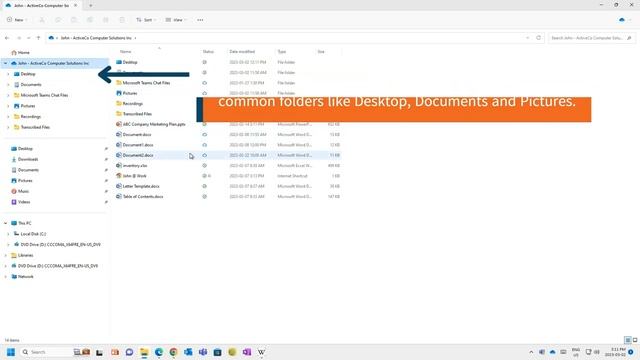Expand Microsoft Teams Chat Files tree node
This screenshot has height=360, width=640.
click(8, 95)
